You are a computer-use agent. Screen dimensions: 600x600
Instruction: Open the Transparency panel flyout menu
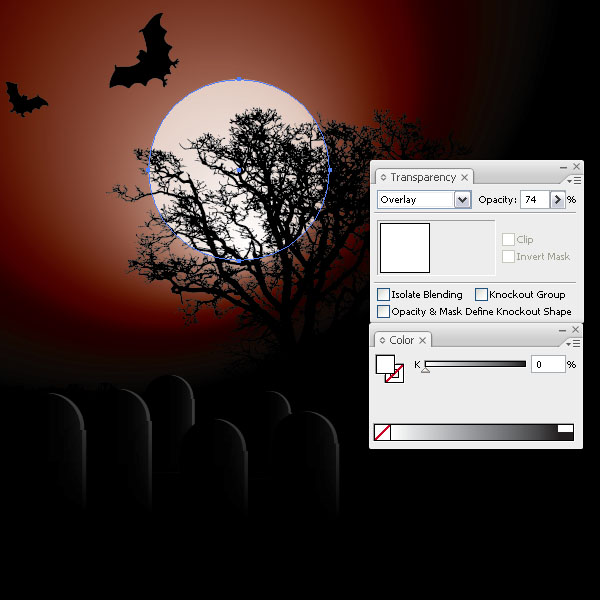point(574,180)
